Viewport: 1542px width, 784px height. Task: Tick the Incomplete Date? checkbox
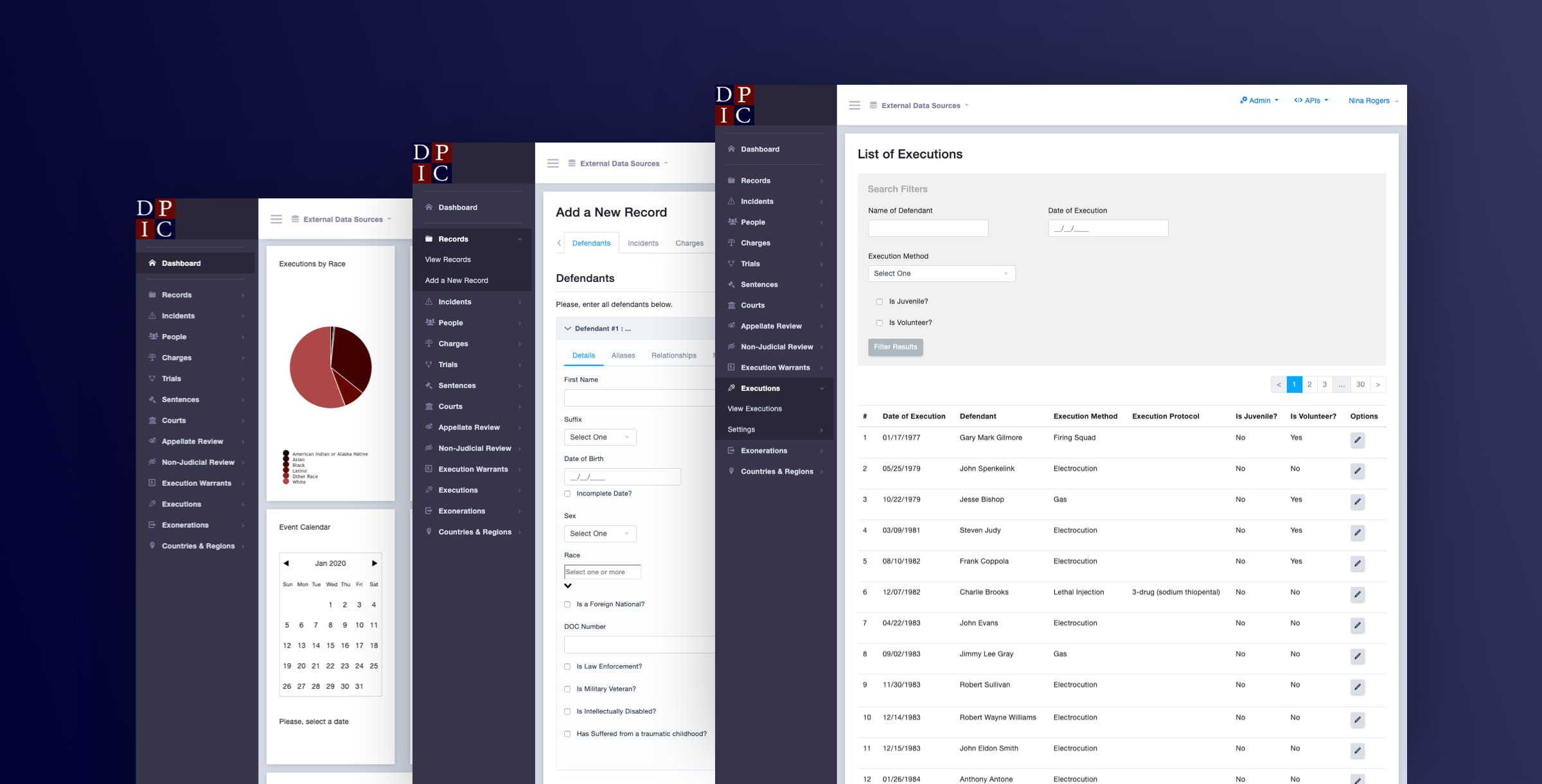click(x=567, y=494)
